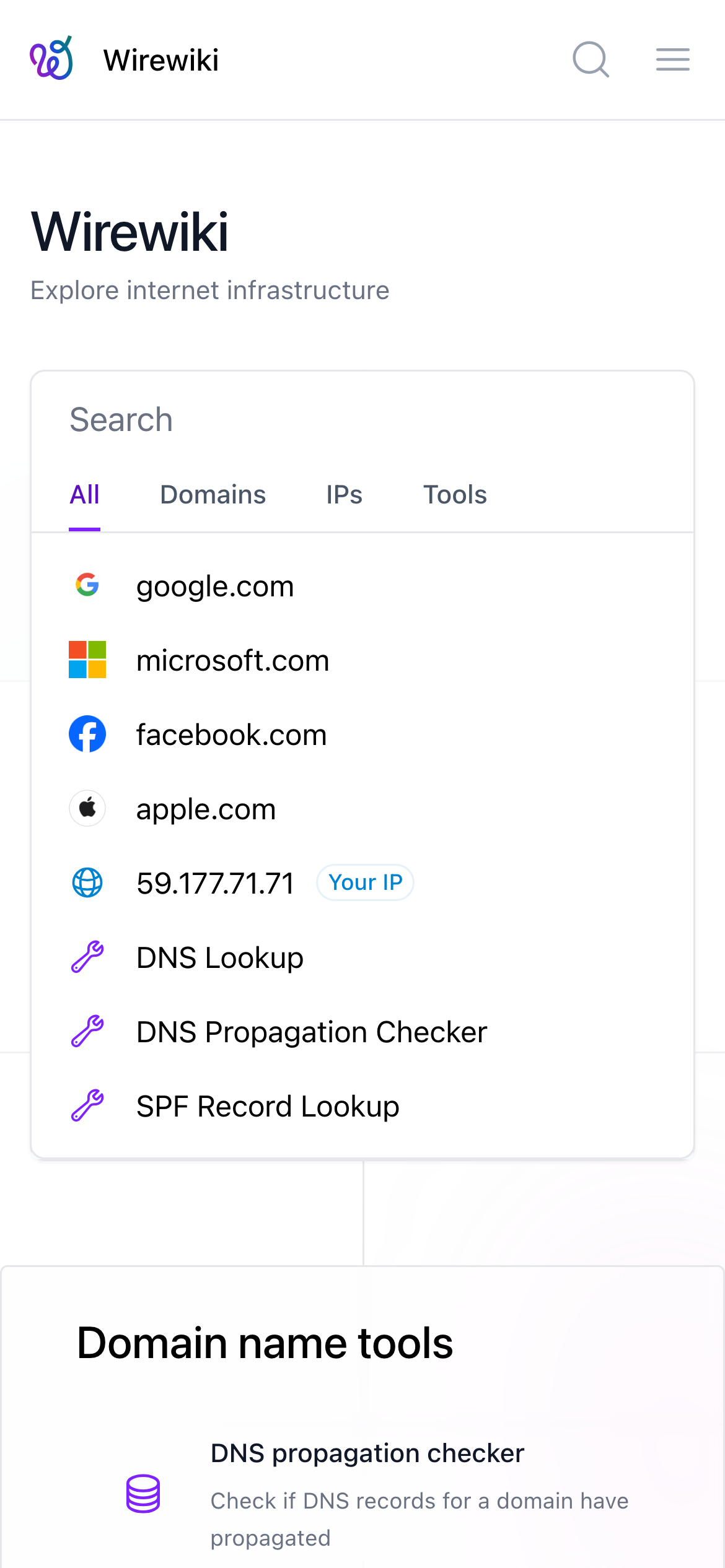Click the Apple logo icon
Screen dimensions: 725x1568
[87, 808]
